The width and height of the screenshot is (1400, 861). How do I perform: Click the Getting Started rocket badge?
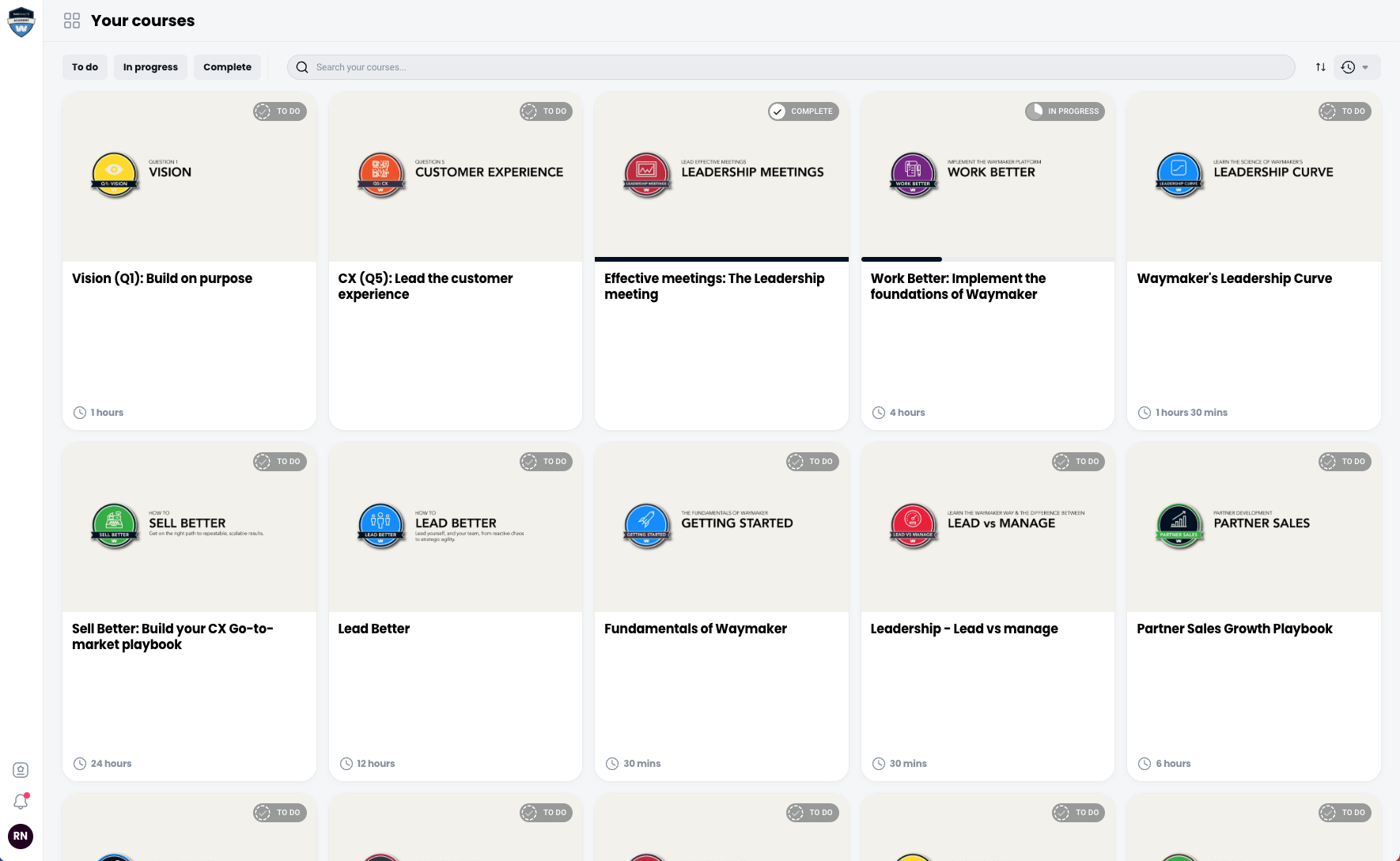pos(647,527)
